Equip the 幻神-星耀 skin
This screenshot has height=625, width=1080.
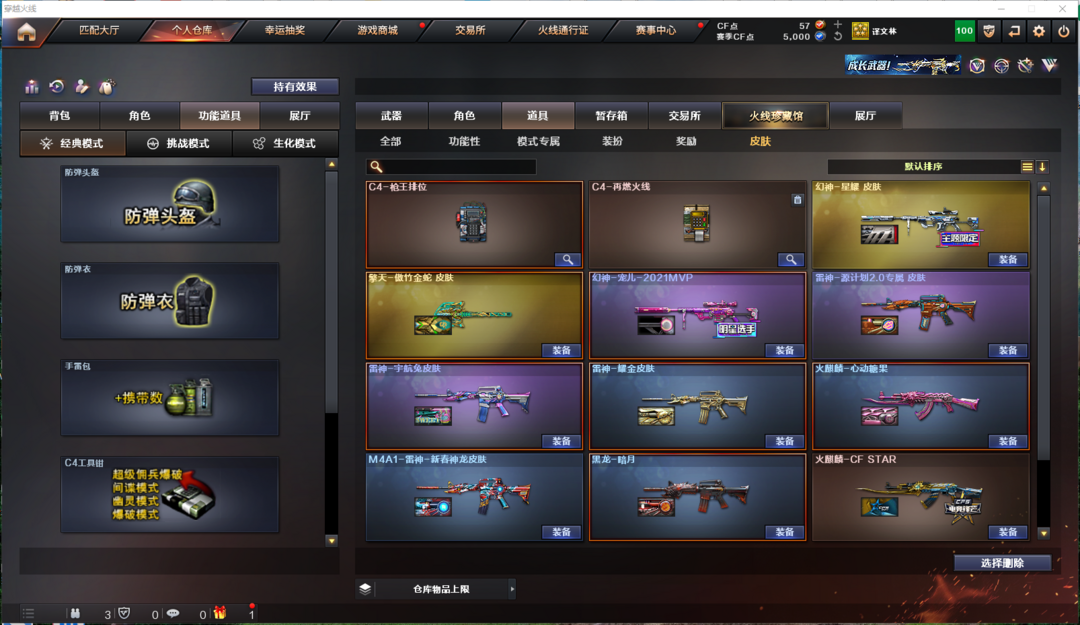pyautogui.click(x=1008, y=260)
